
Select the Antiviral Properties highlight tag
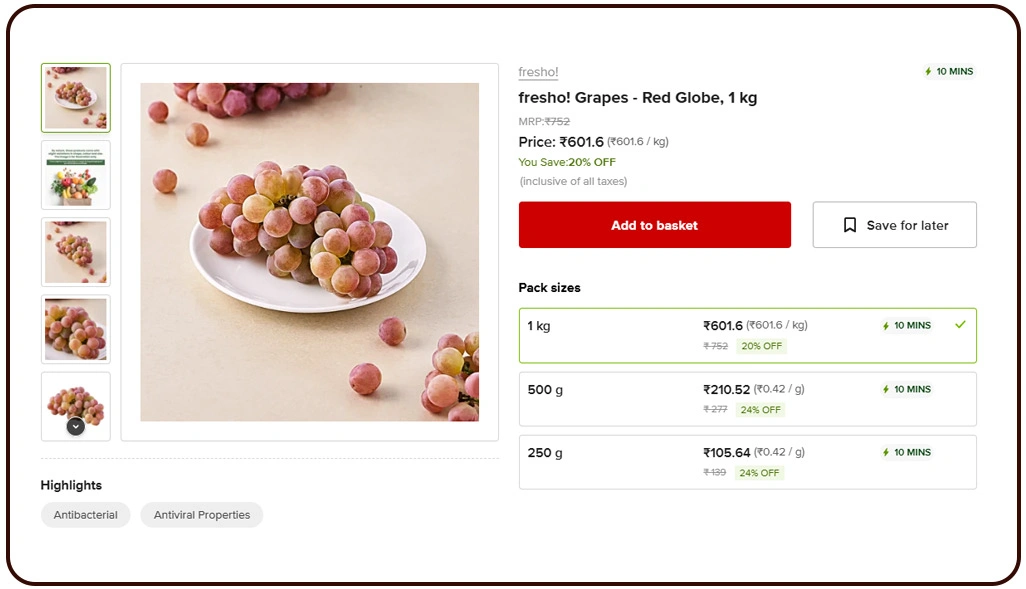pos(202,515)
